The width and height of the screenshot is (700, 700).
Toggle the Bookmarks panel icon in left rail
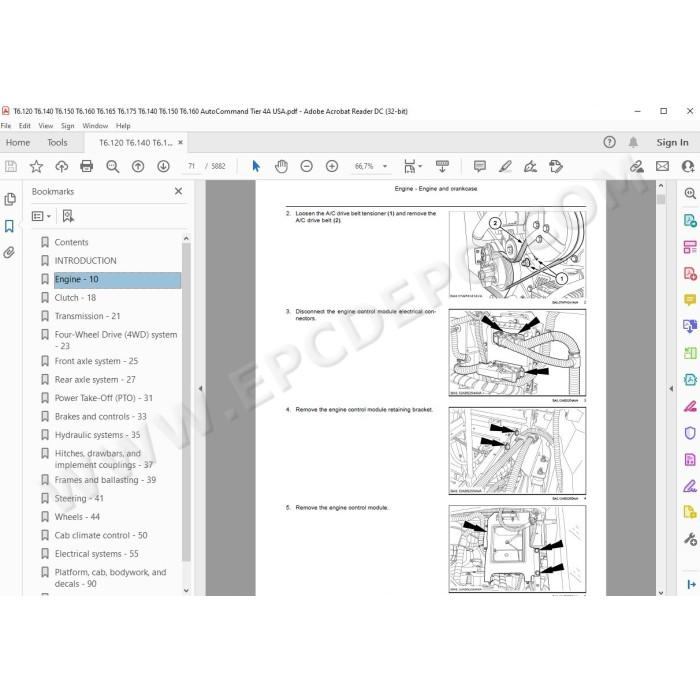[x=9, y=226]
